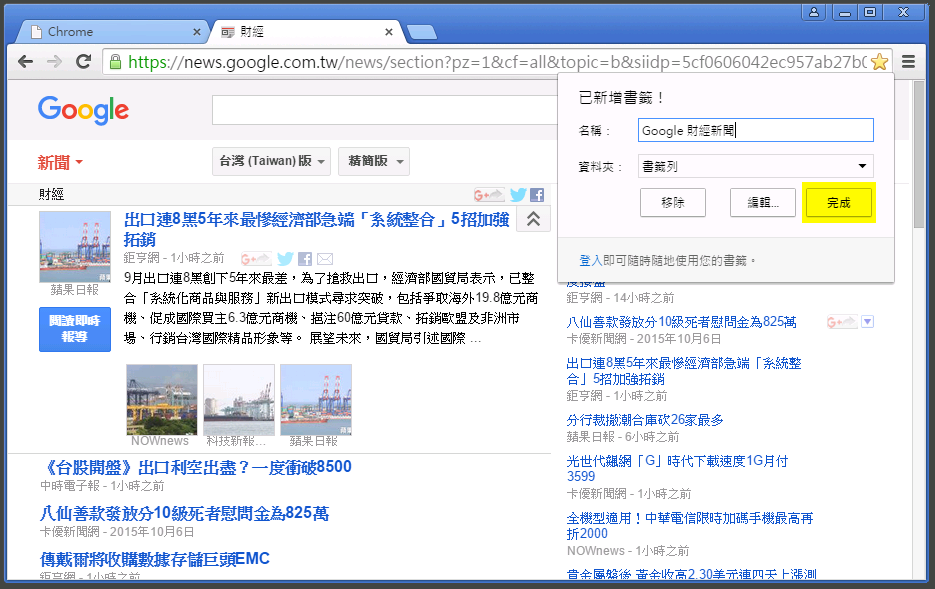
Task: Email the top story with envelope icon
Action: 325,259
